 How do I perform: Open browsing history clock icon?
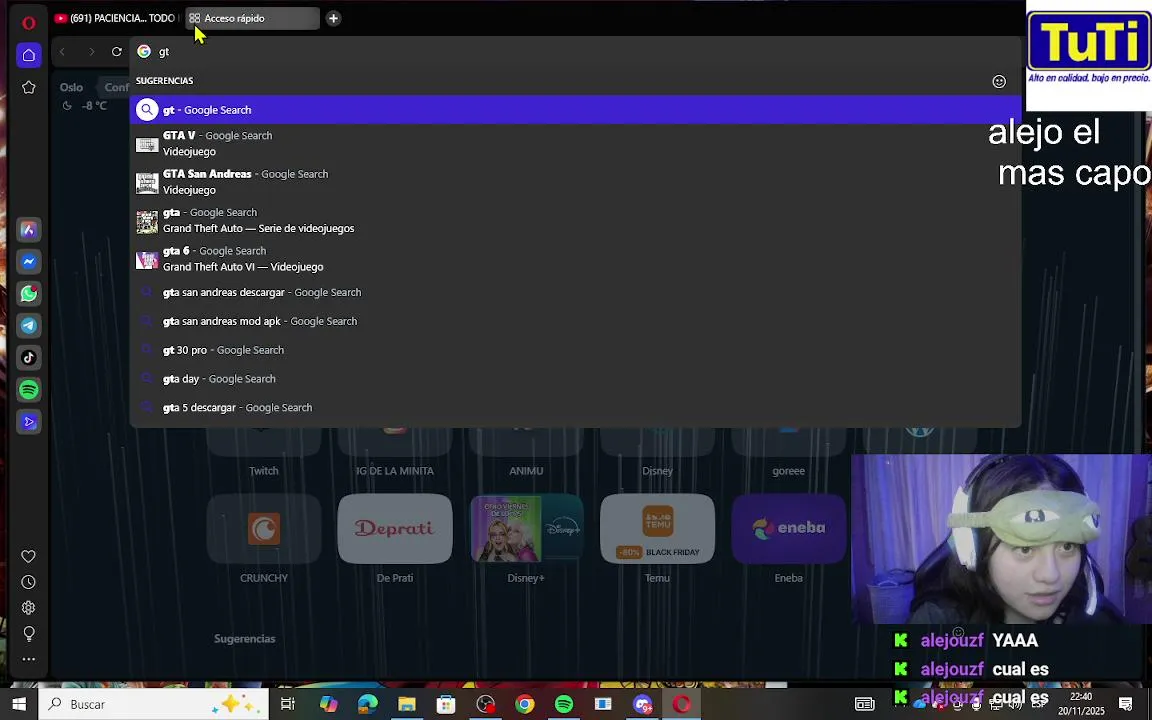(29, 582)
